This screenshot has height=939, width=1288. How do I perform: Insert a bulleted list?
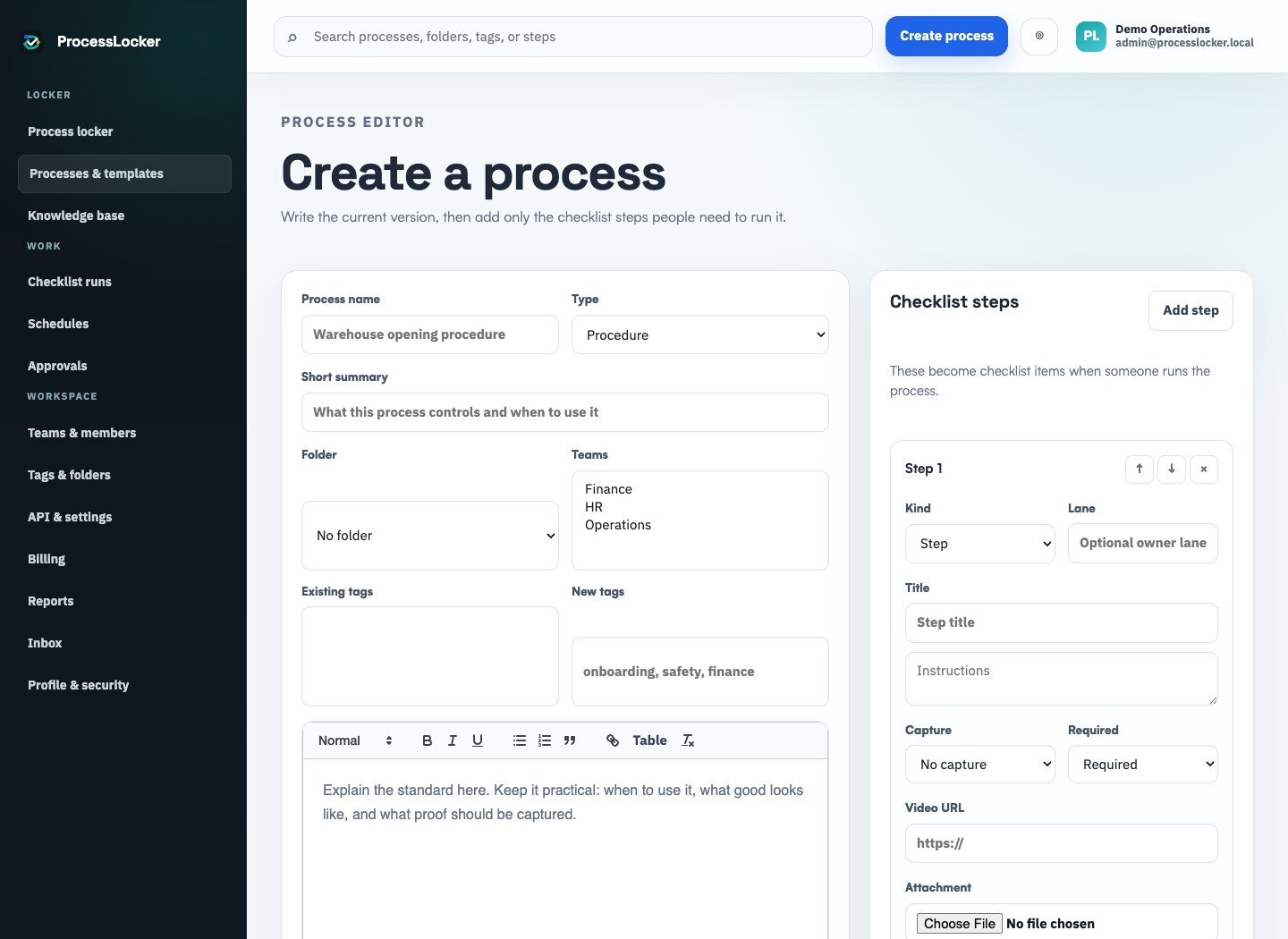coord(520,740)
